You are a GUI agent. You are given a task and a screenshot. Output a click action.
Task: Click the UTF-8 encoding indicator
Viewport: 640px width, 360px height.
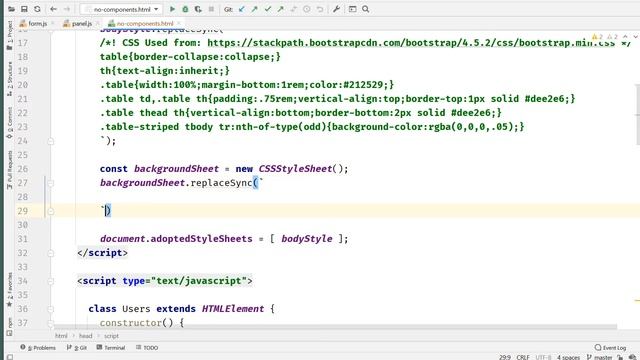click(543, 357)
